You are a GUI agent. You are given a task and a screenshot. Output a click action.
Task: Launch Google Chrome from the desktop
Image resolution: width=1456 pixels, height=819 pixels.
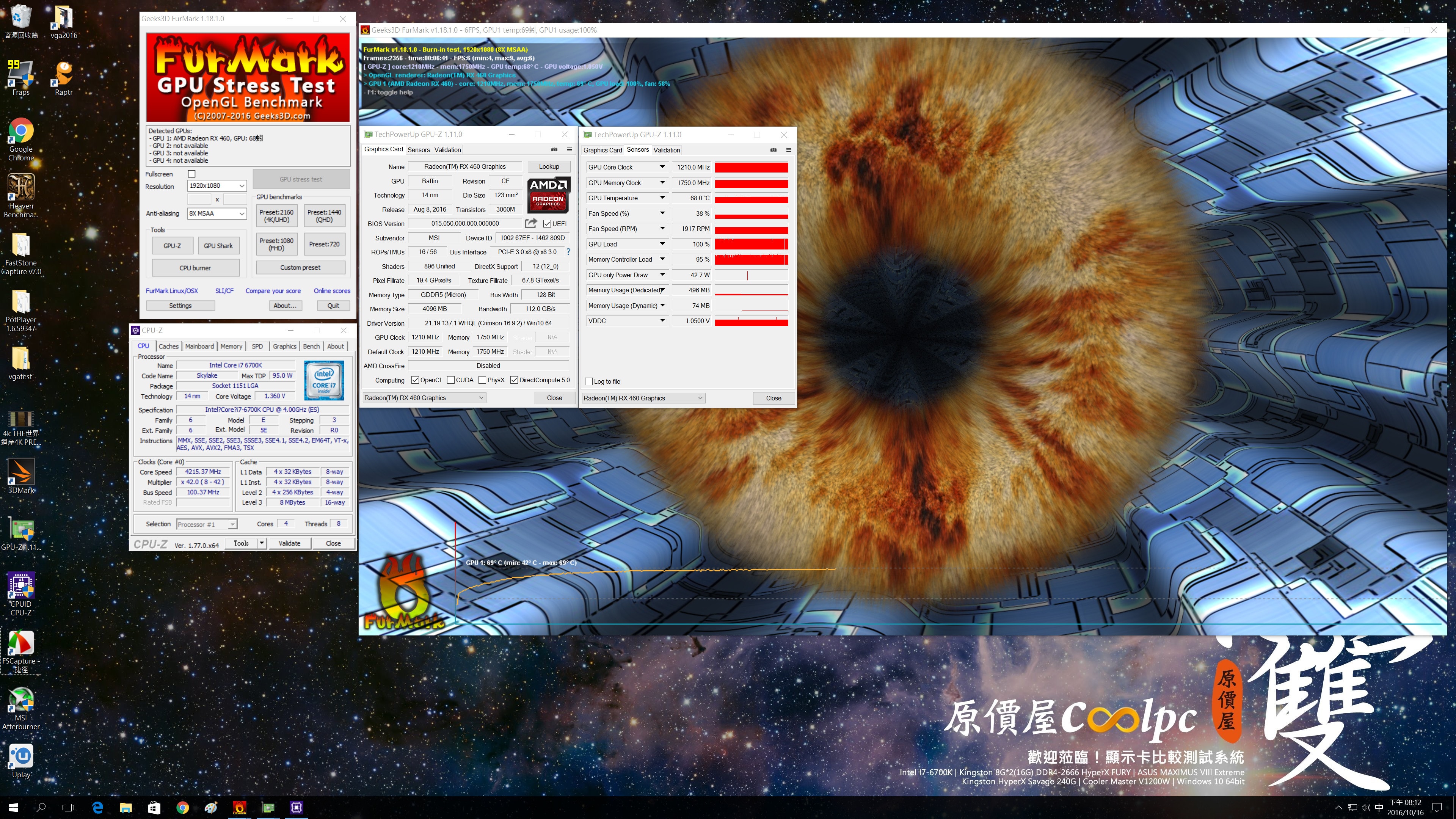click(21, 139)
